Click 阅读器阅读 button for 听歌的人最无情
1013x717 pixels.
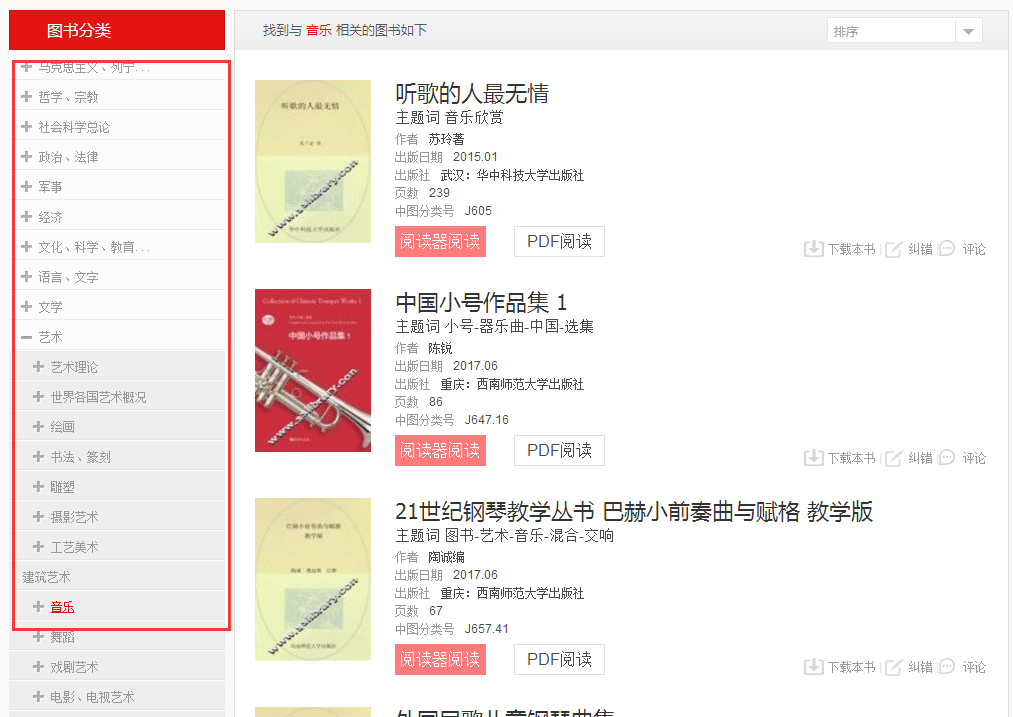(x=440, y=242)
